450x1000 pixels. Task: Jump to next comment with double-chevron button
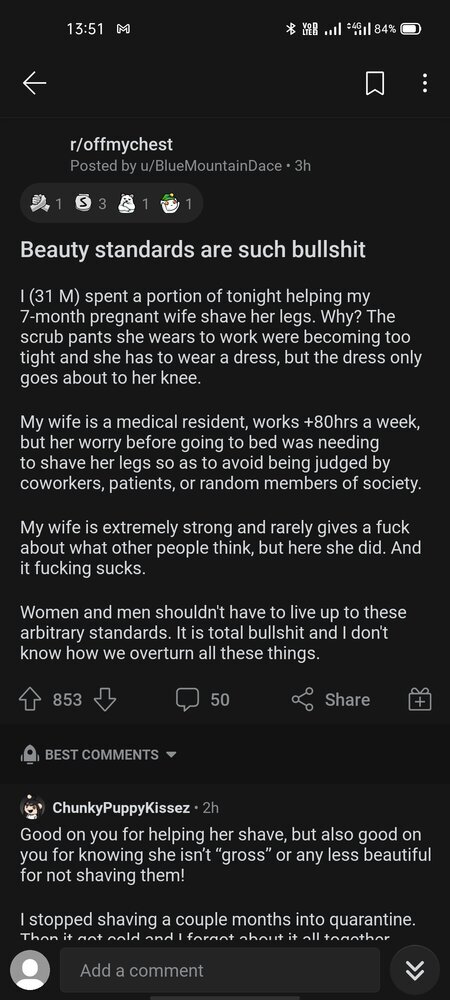415,971
